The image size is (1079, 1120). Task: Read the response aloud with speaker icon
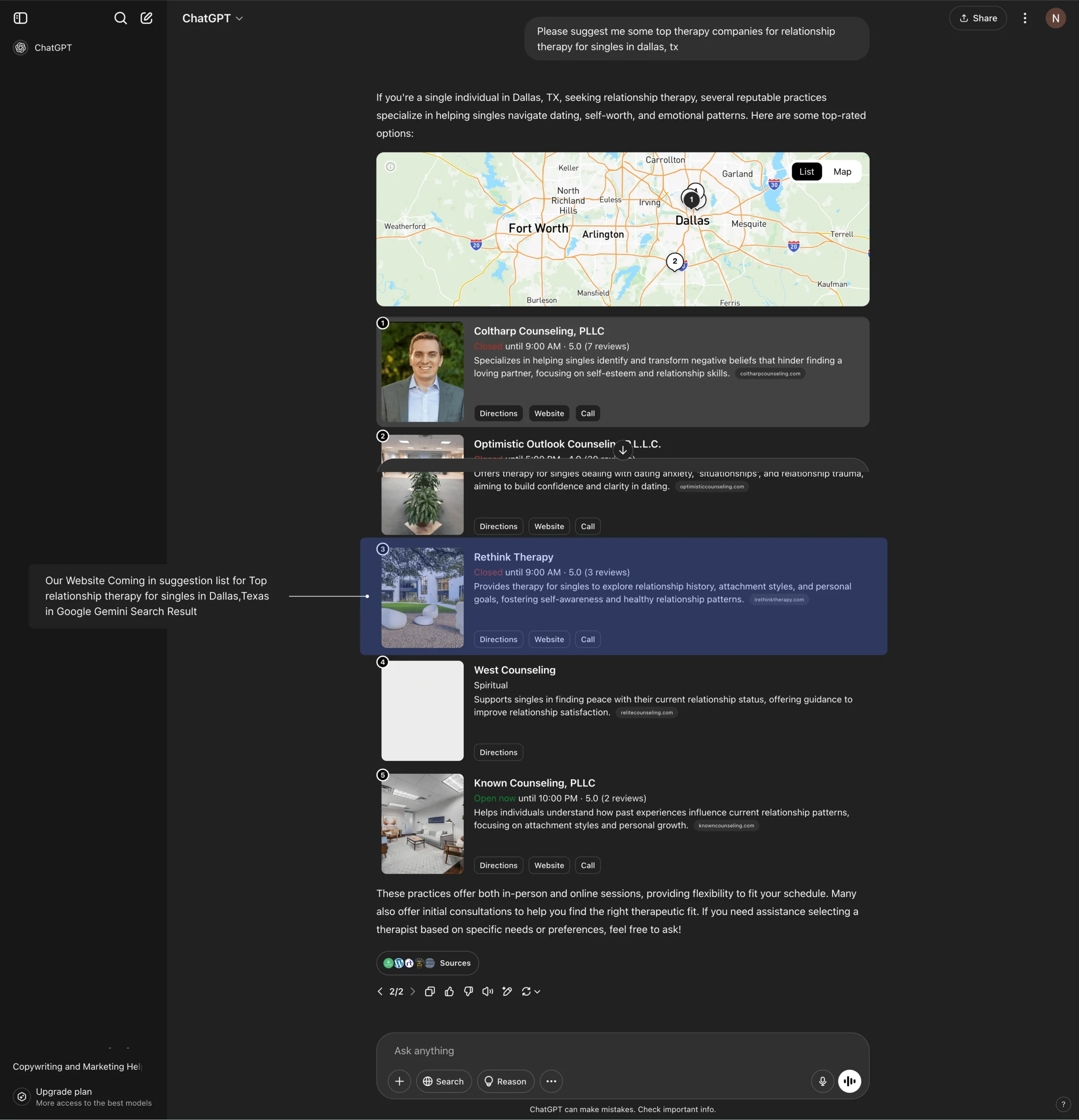coord(488,992)
